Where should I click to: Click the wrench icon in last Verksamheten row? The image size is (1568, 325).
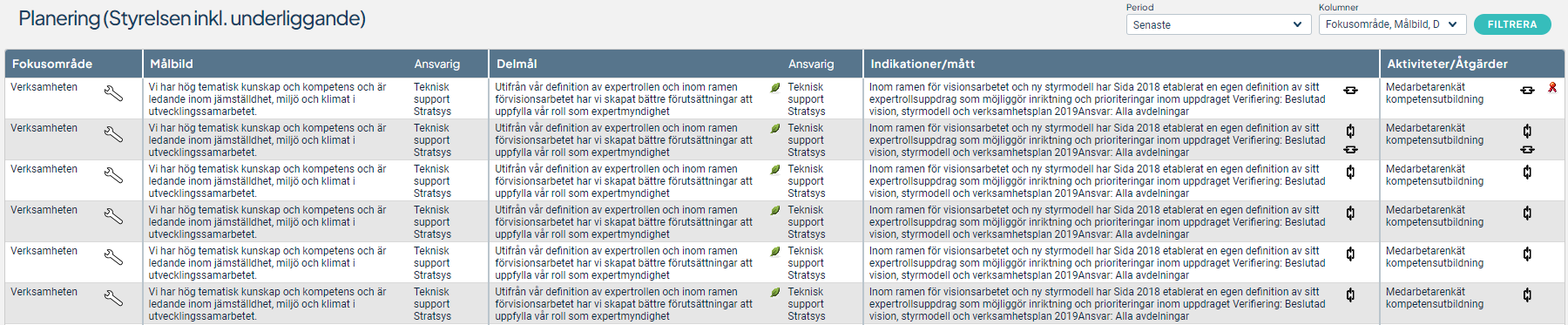coord(113,298)
